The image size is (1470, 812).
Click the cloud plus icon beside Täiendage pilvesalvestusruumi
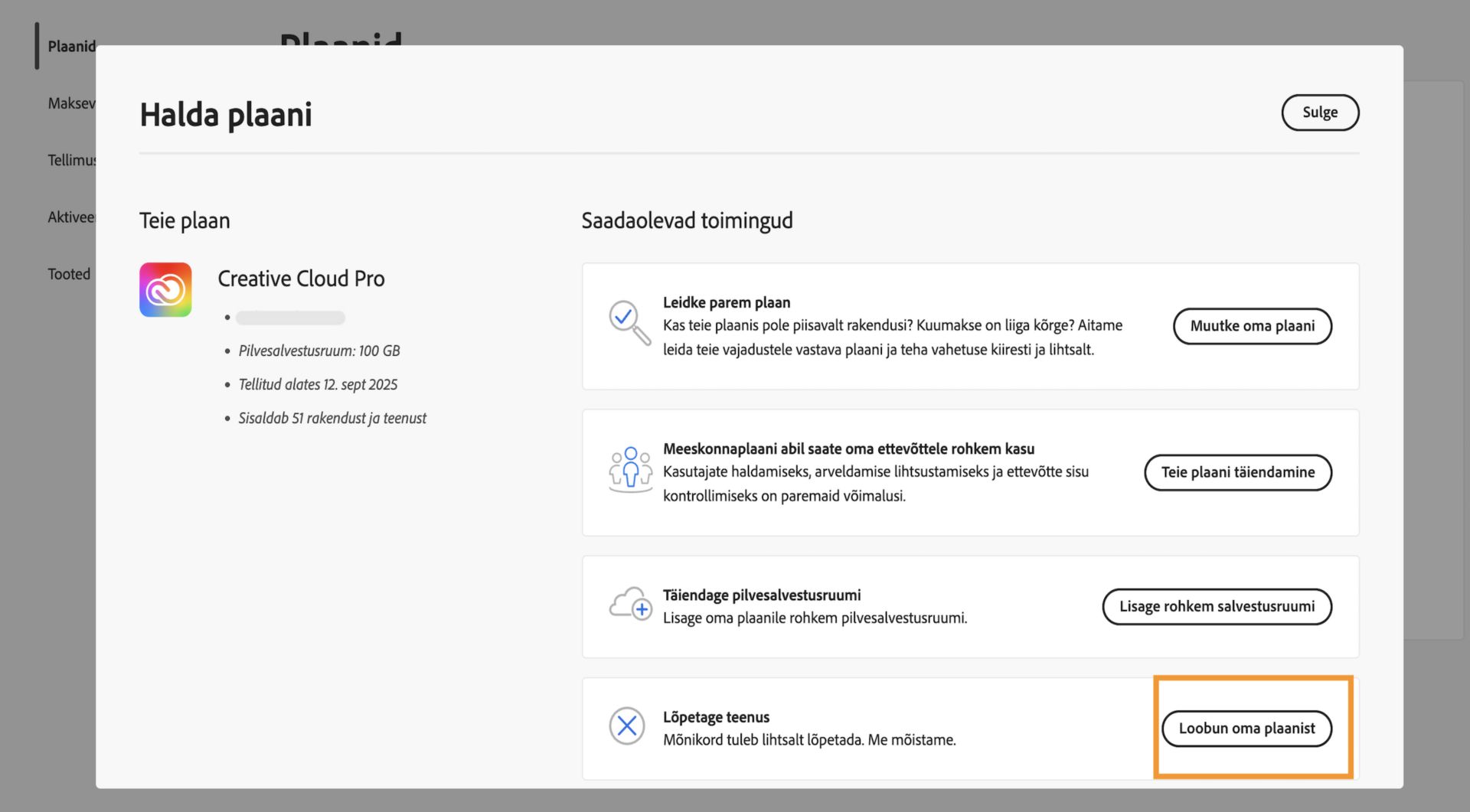[630, 604]
